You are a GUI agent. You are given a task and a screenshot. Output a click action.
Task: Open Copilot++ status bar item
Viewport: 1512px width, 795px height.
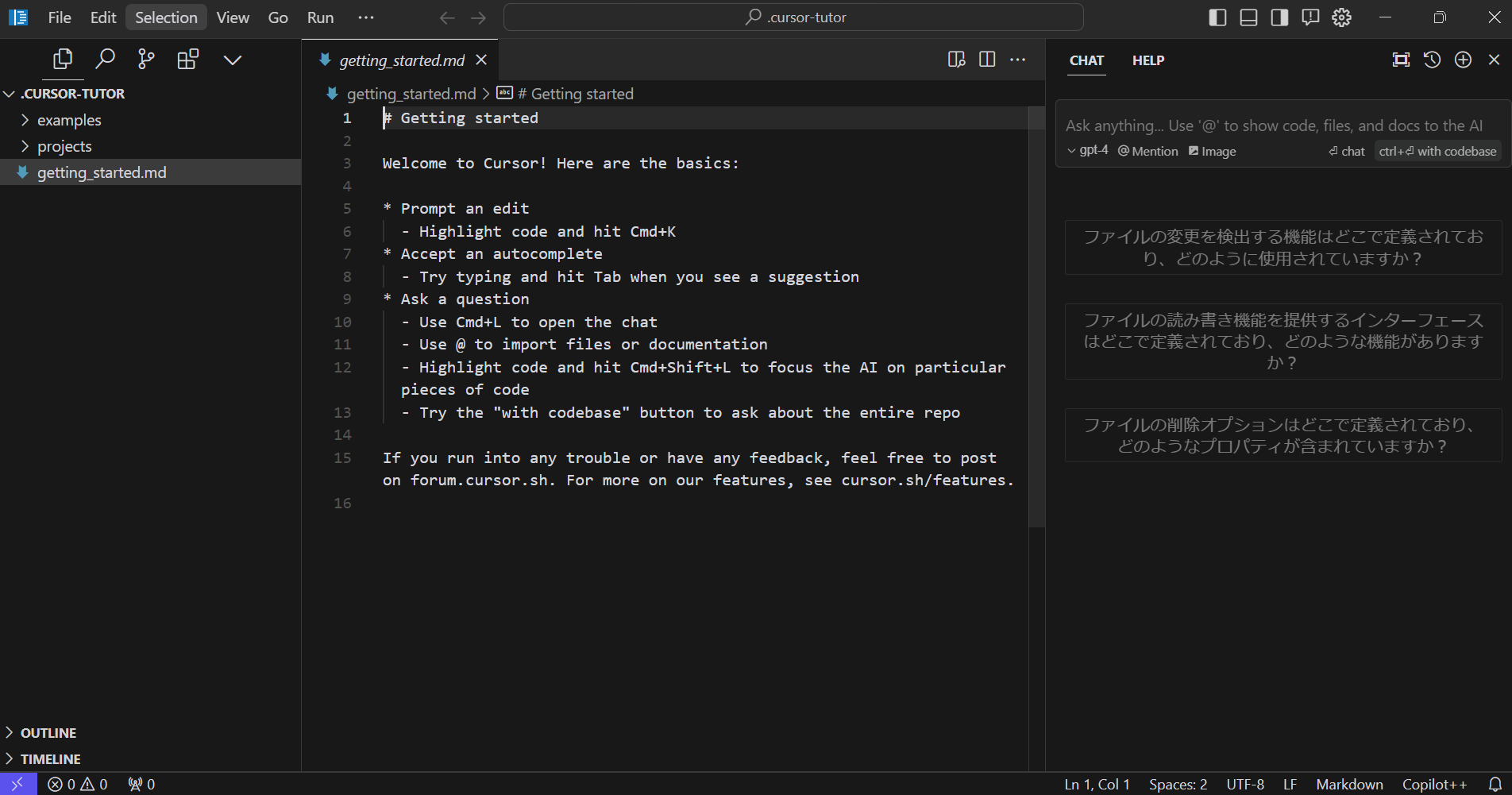1434,784
